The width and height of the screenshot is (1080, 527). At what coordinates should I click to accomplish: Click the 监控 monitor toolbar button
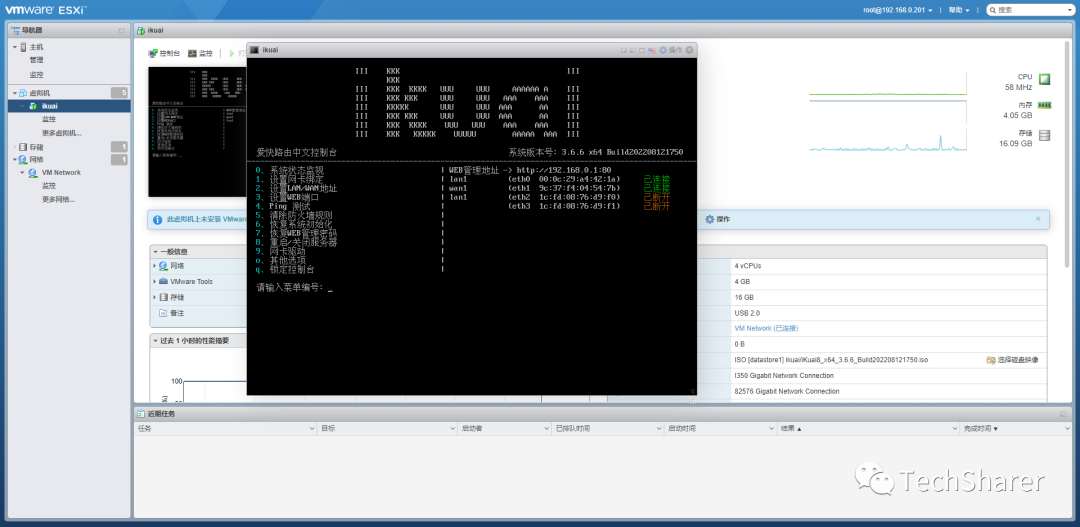(x=200, y=53)
